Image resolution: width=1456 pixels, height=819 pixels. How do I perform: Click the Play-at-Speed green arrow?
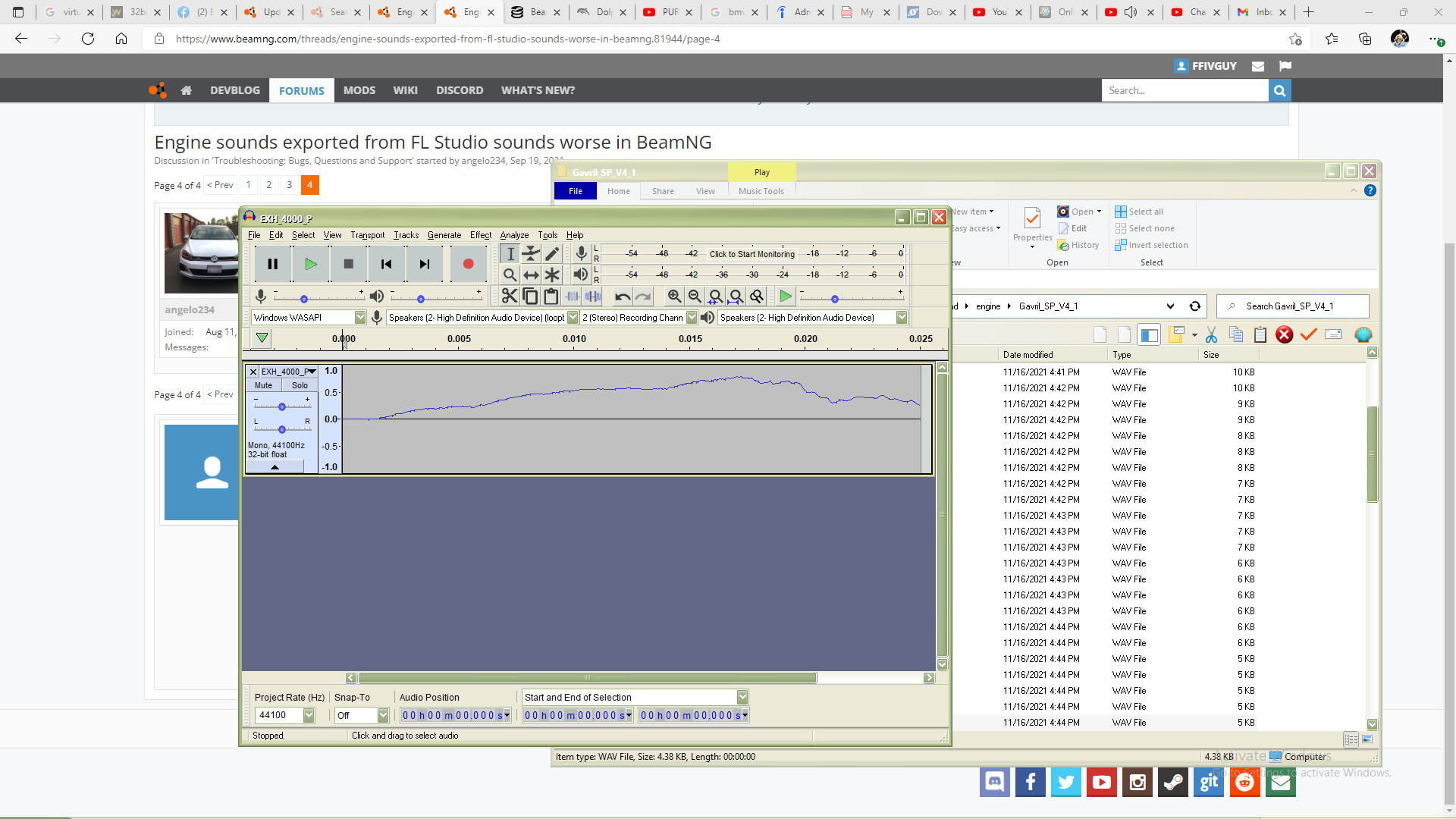pos(786,297)
